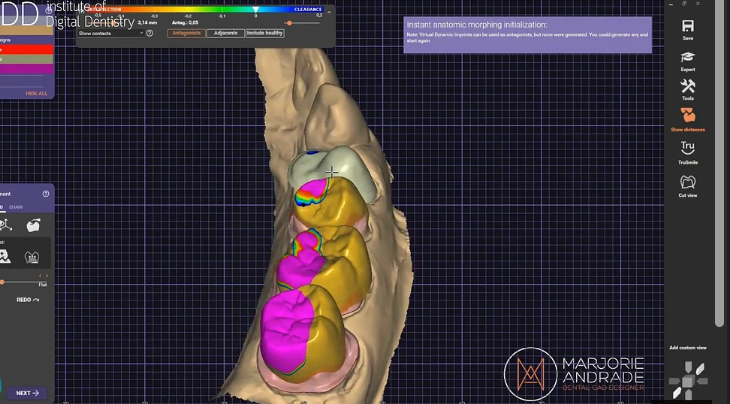Adjust the Antag. distance slider
The width and height of the screenshot is (730, 404).
[290, 23]
